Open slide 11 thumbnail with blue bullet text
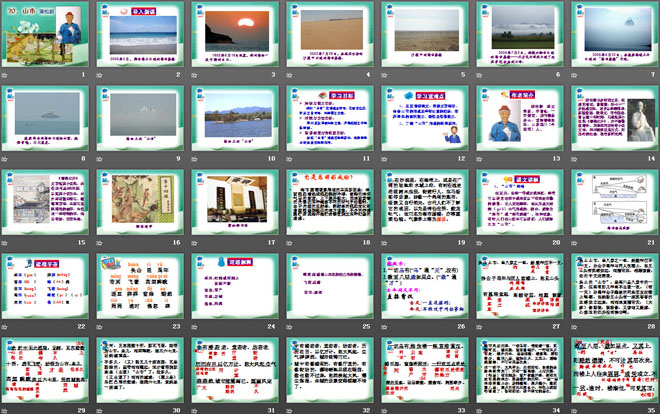 330,119
